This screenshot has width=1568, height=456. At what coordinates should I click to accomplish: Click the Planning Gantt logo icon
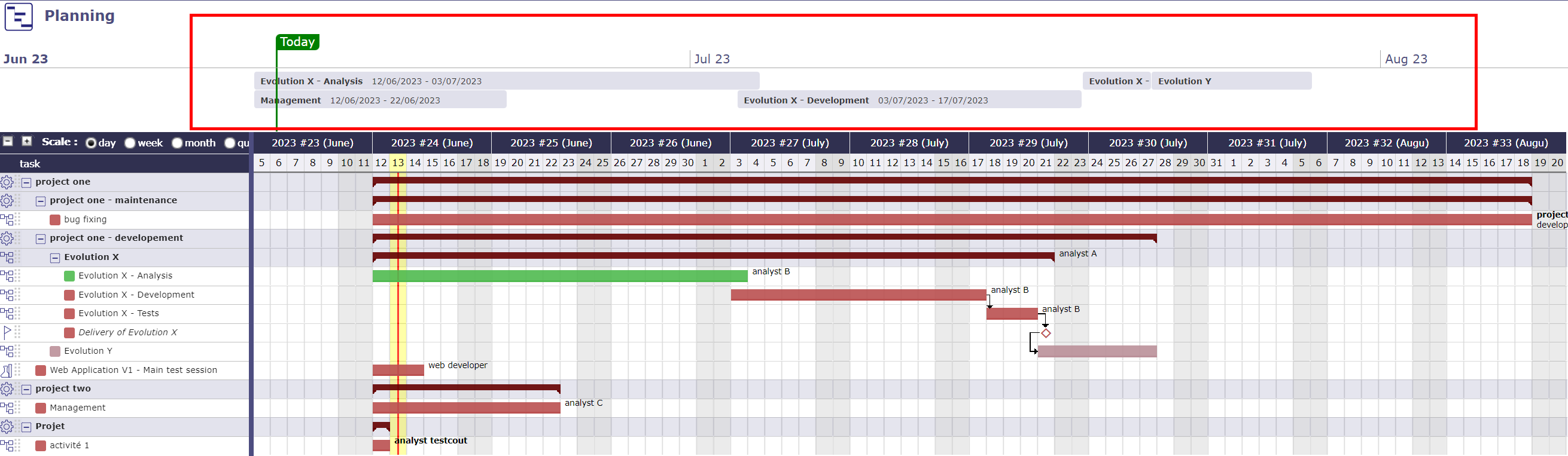pyautogui.click(x=19, y=16)
